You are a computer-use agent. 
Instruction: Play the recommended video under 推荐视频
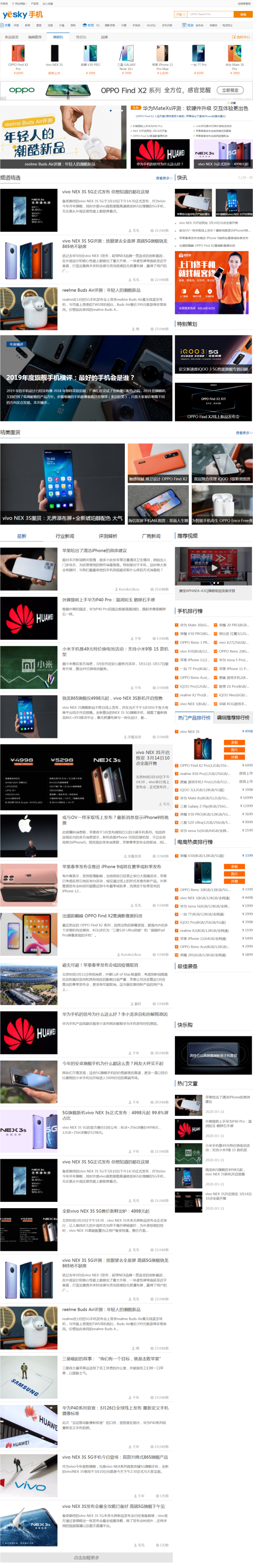tap(214, 567)
